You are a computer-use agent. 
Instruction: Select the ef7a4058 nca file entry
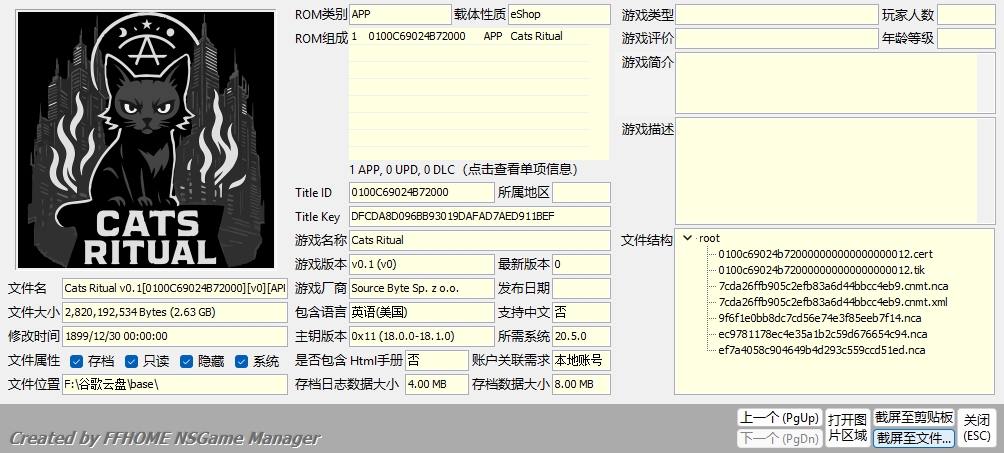(x=821, y=350)
